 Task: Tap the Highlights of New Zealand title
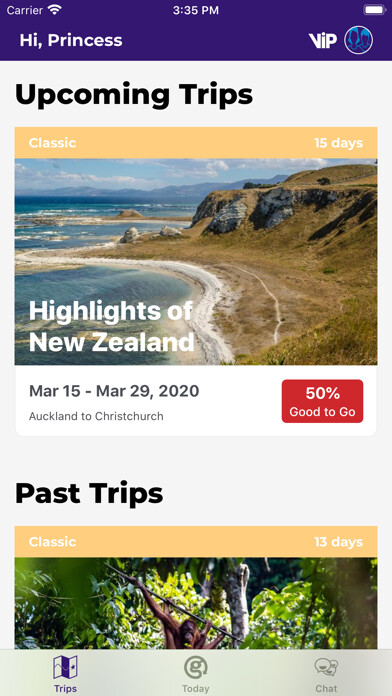111,326
